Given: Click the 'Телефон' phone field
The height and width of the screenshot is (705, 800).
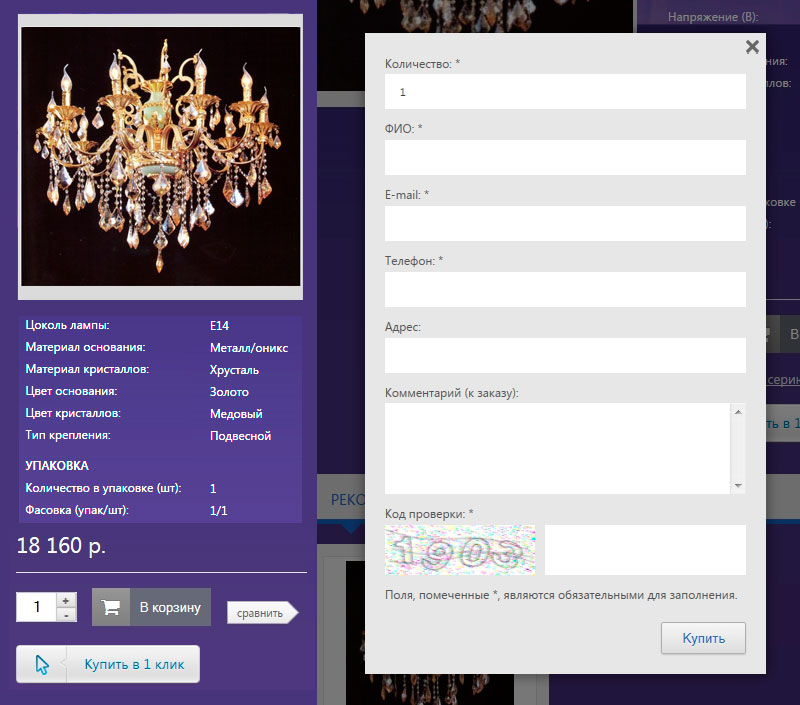Looking at the screenshot, I should pos(565,290).
